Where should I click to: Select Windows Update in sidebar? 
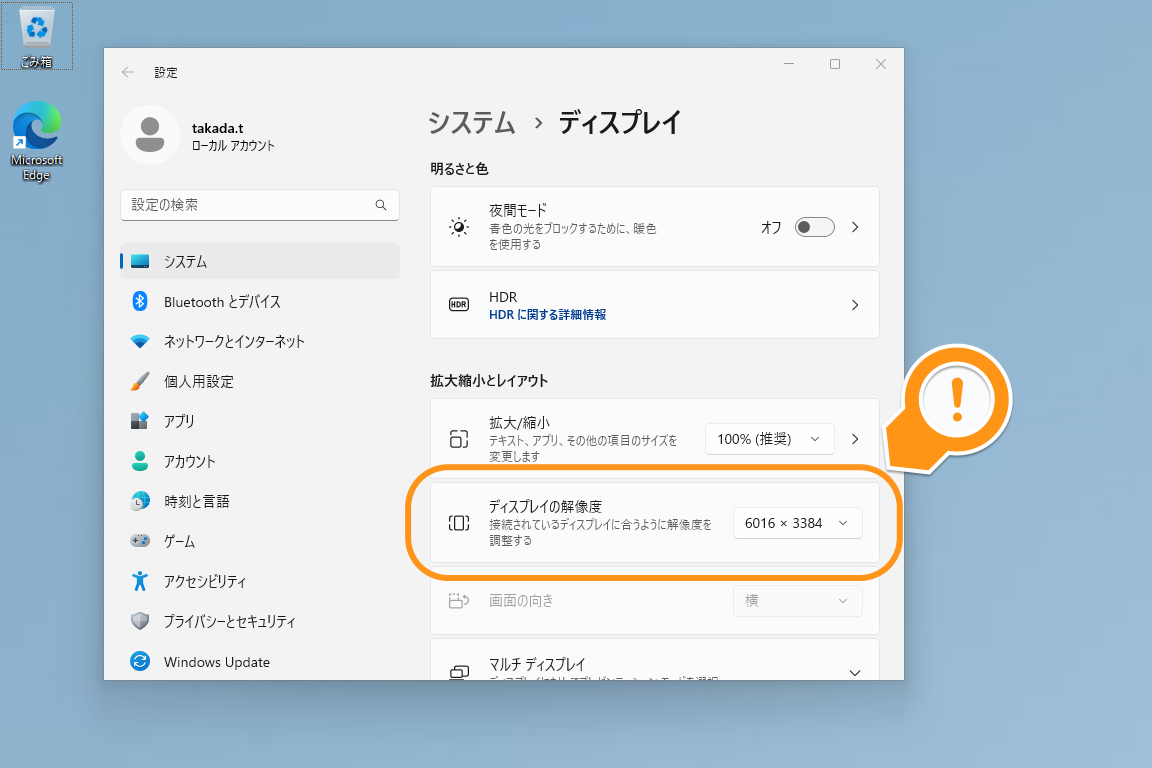point(260,661)
